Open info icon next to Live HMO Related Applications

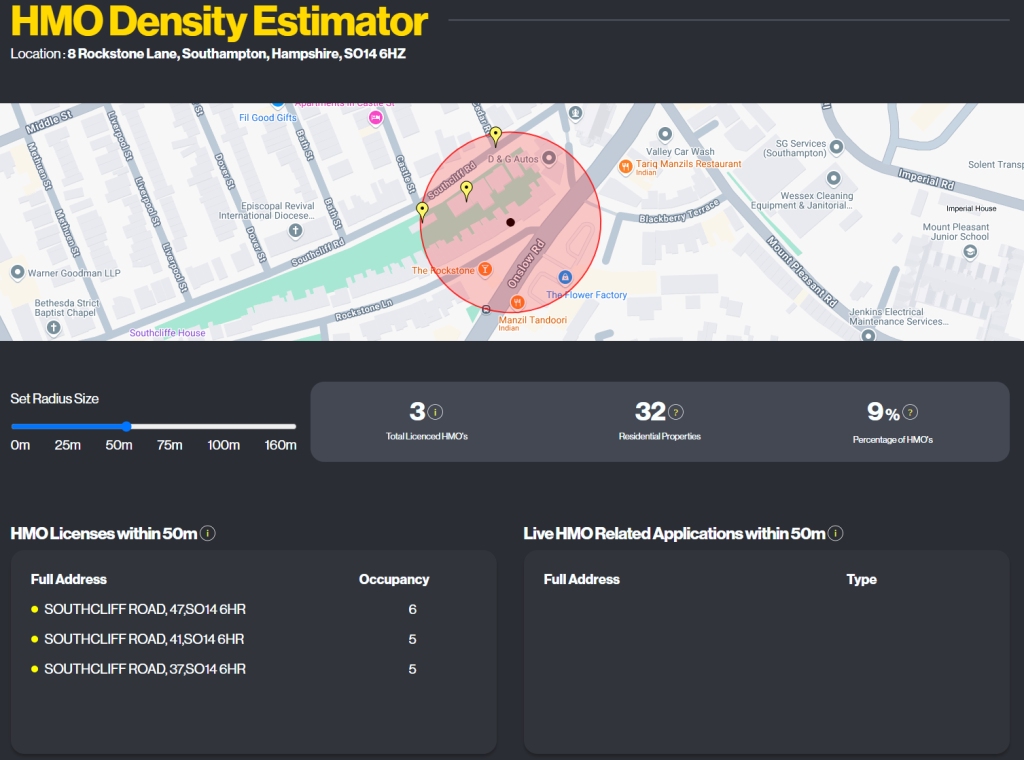[x=835, y=533]
